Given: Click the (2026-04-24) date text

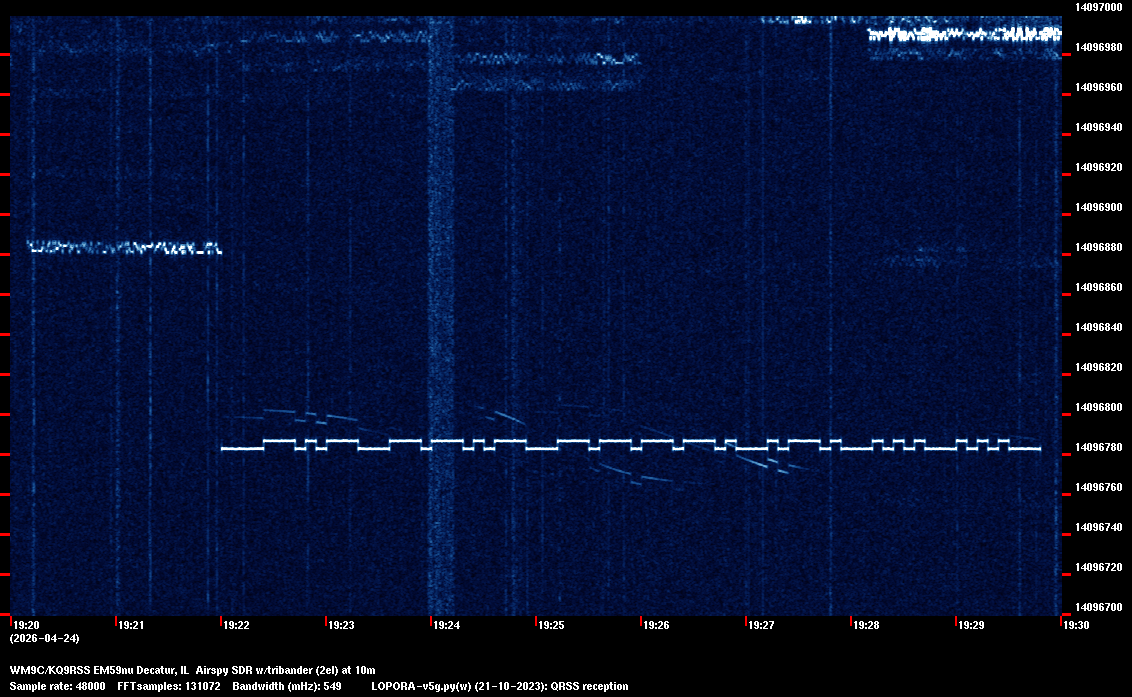Looking at the screenshot, I should point(45,638).
